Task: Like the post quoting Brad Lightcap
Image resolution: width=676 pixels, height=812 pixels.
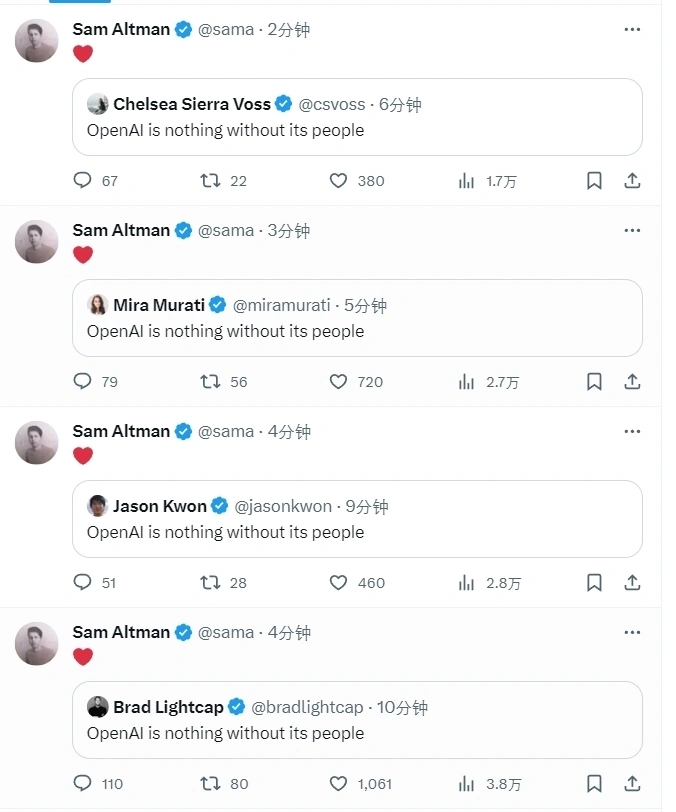Action: tap(338, 784)
